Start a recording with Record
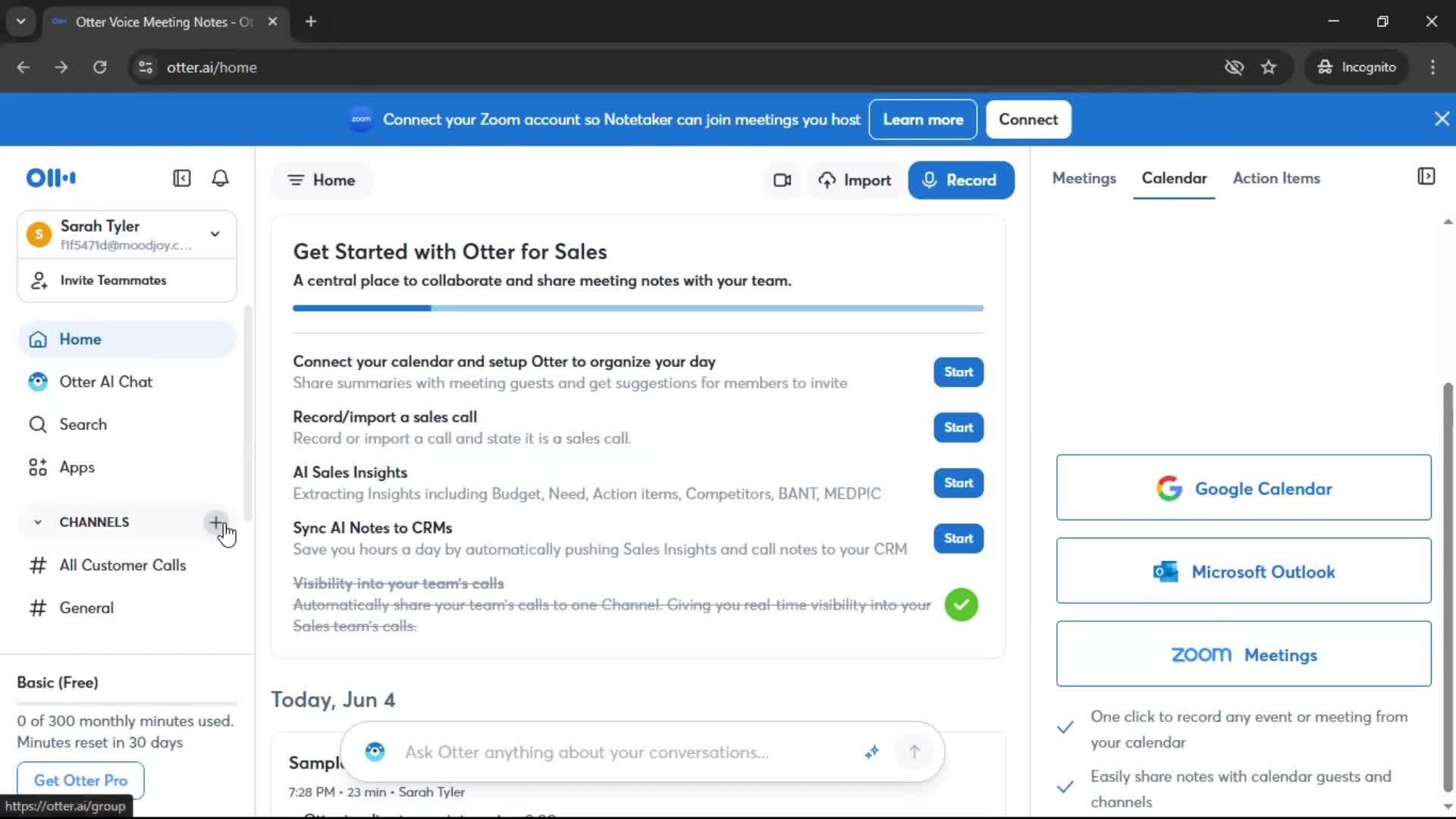Image resolution: width=1456 pixels, height=819 pixels. click(961, 180)
